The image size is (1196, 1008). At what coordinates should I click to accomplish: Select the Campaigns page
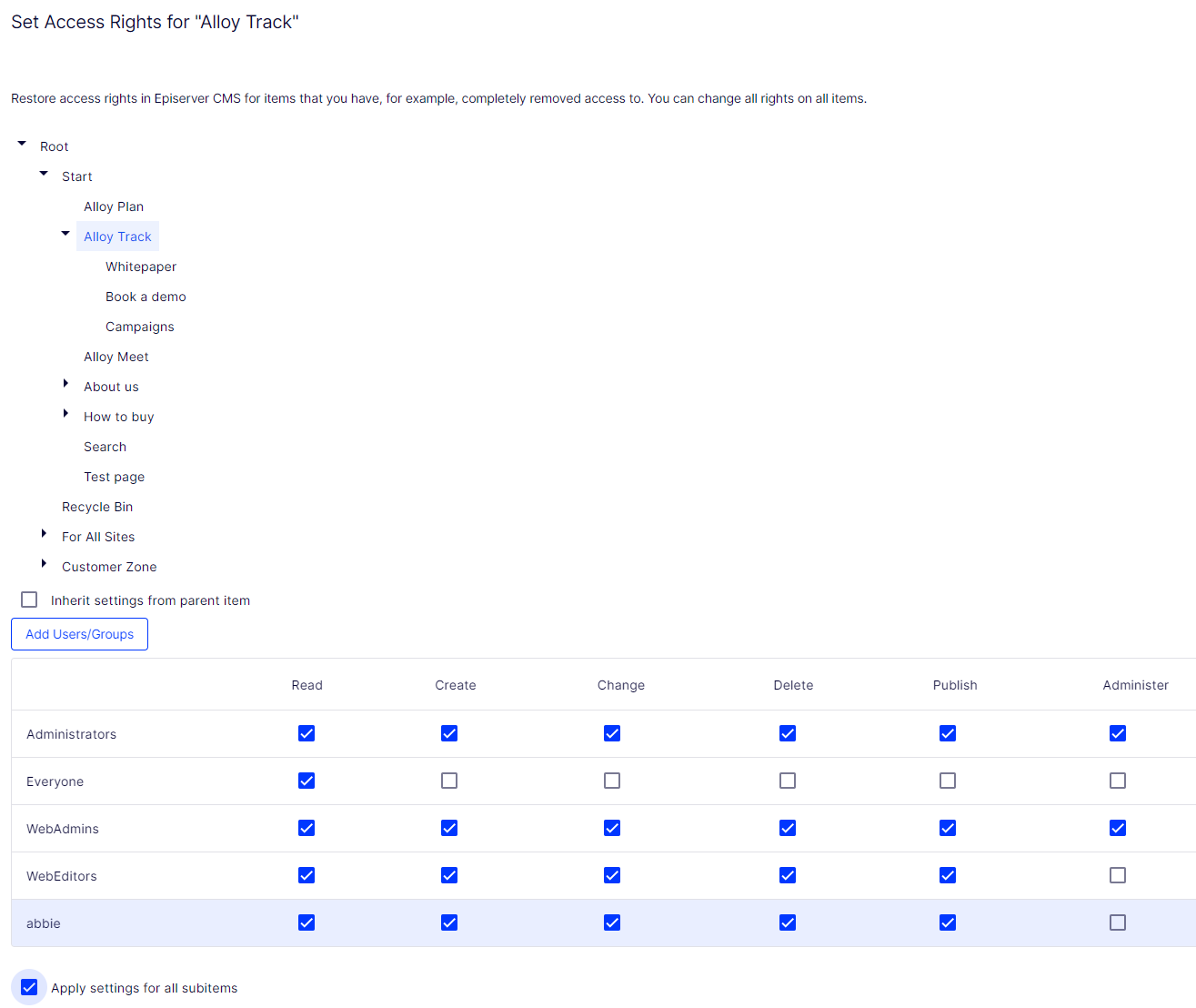pos(140,327)
